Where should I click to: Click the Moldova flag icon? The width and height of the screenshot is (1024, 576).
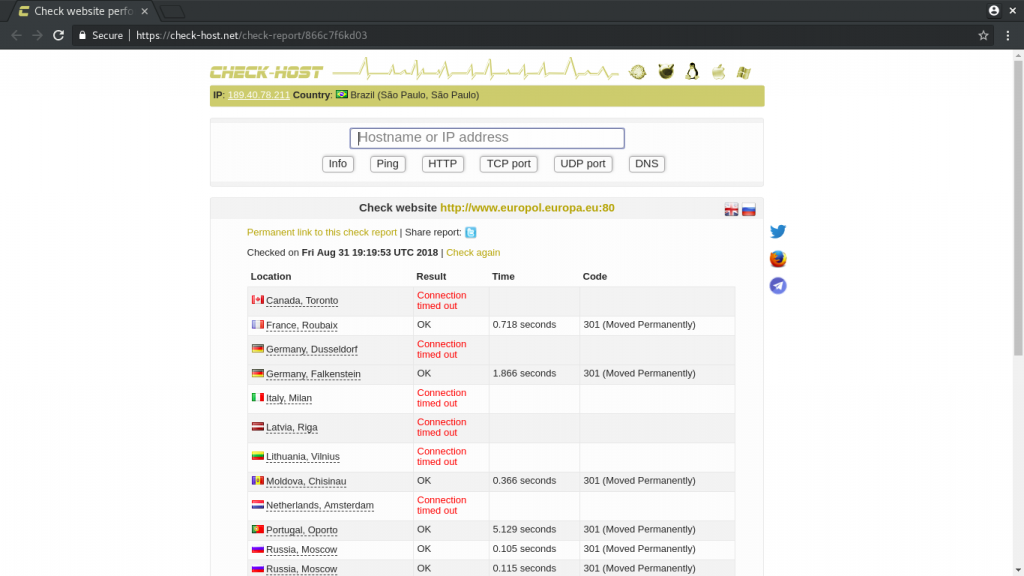point(258,481)
